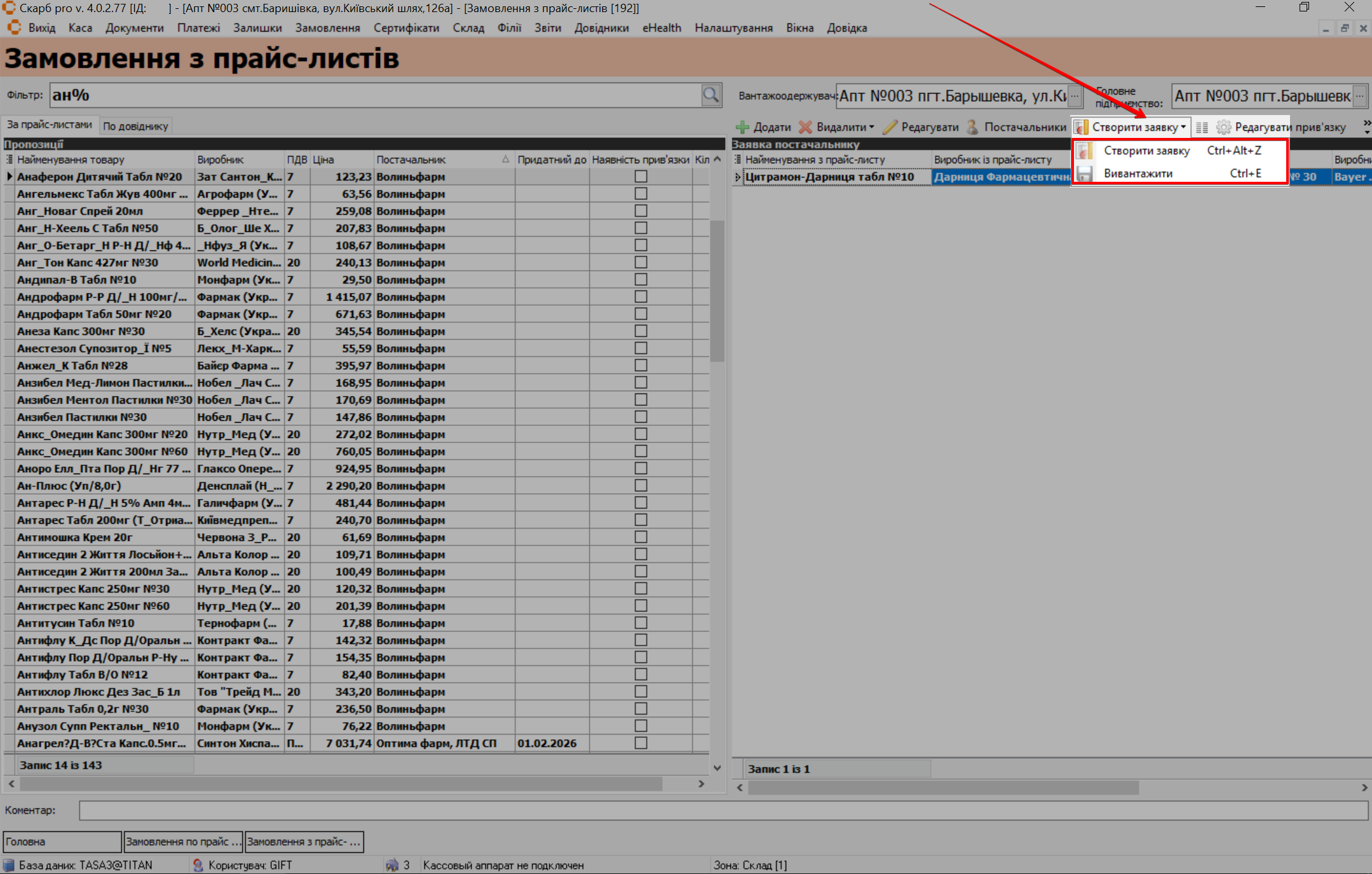Screen dimensions: 1372x874
Task: Toggle binding checkbox for Андипал-В Табл №10
Action: tap(641, 280)
